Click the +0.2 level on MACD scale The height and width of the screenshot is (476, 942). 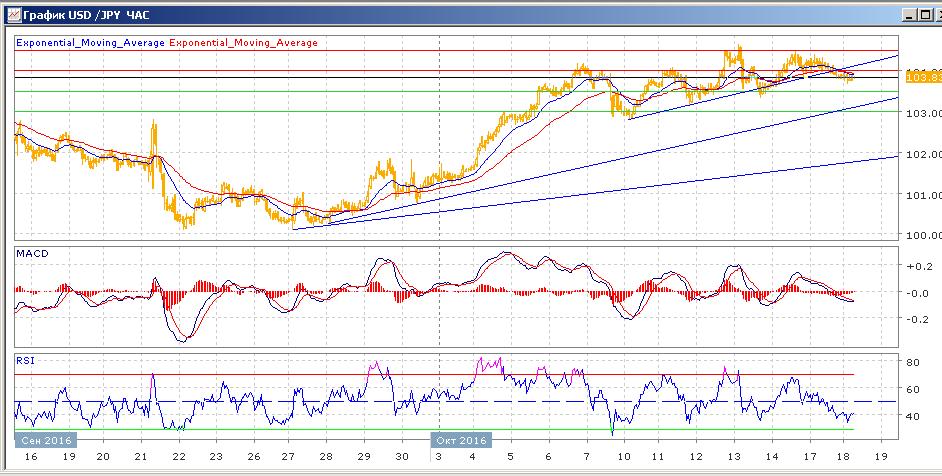(x=916, y=267)
